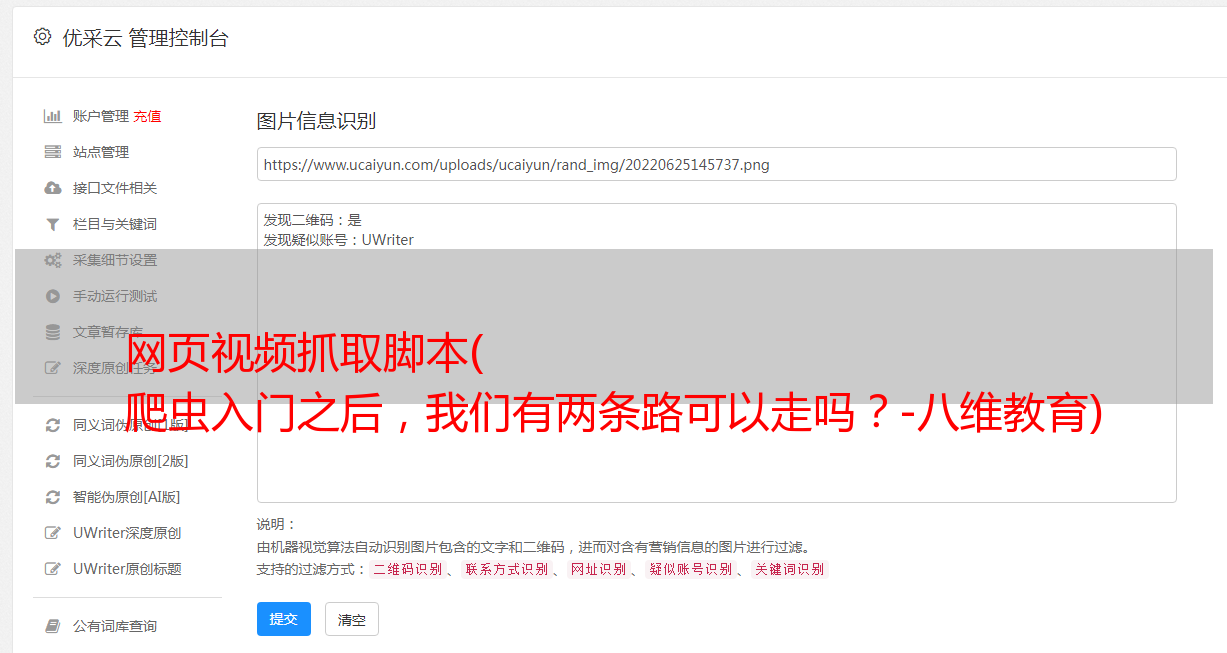Click the bar chart icon beside 账户管理
The image size is (1227, 653).
click(53, 116)
